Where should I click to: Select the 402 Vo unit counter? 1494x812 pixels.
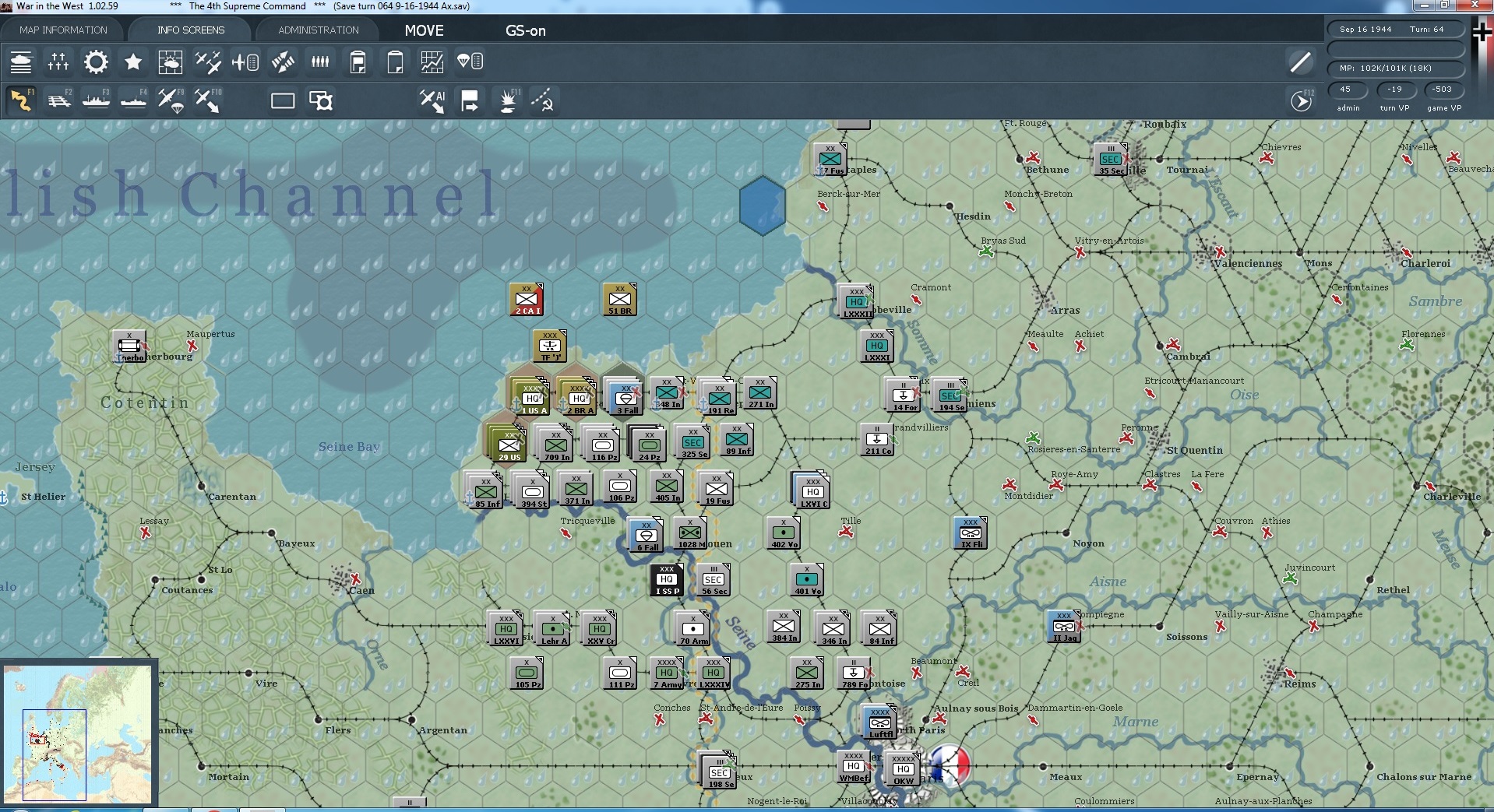click(784, 533)
